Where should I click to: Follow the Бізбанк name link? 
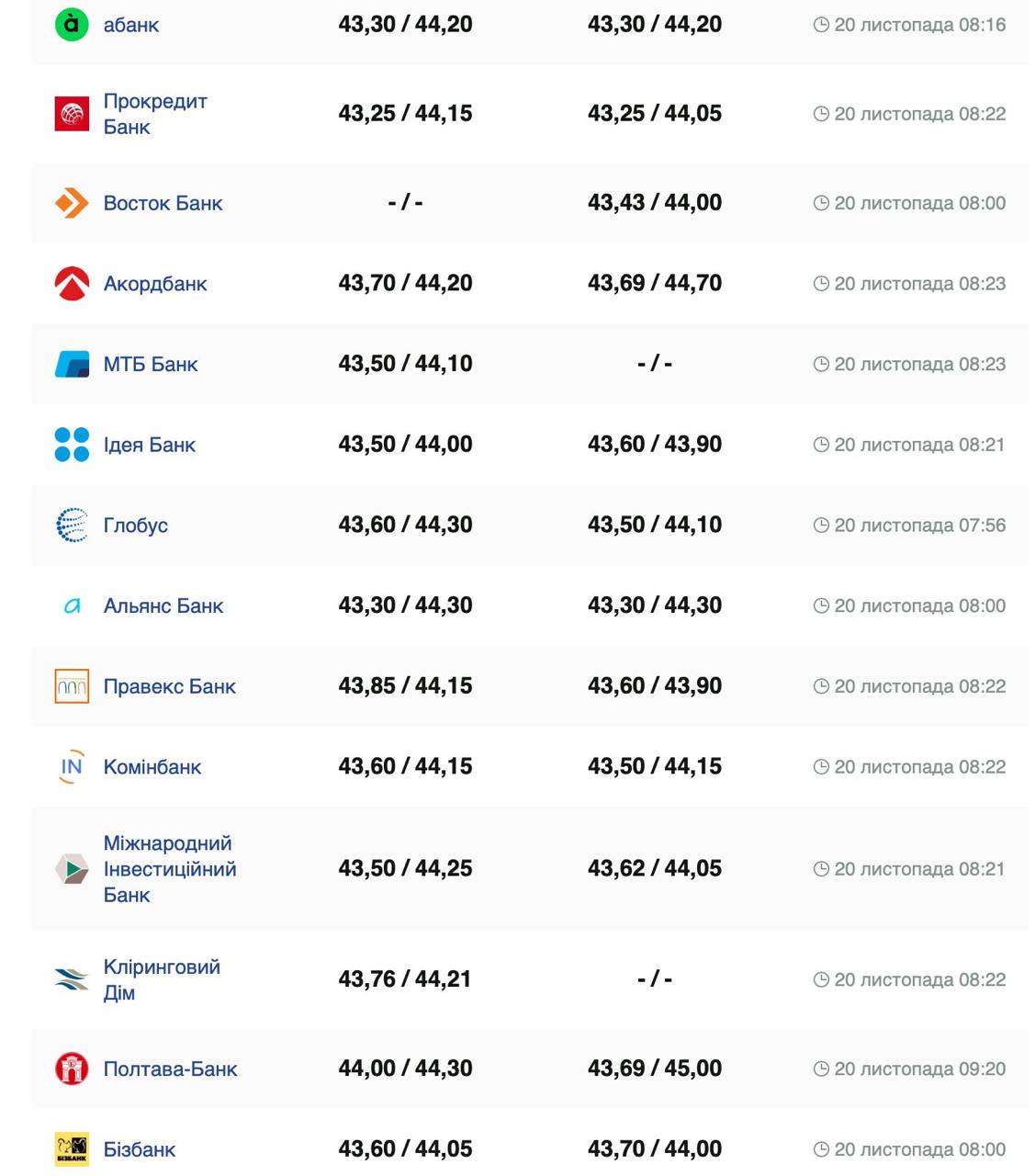click(139, 1149)
